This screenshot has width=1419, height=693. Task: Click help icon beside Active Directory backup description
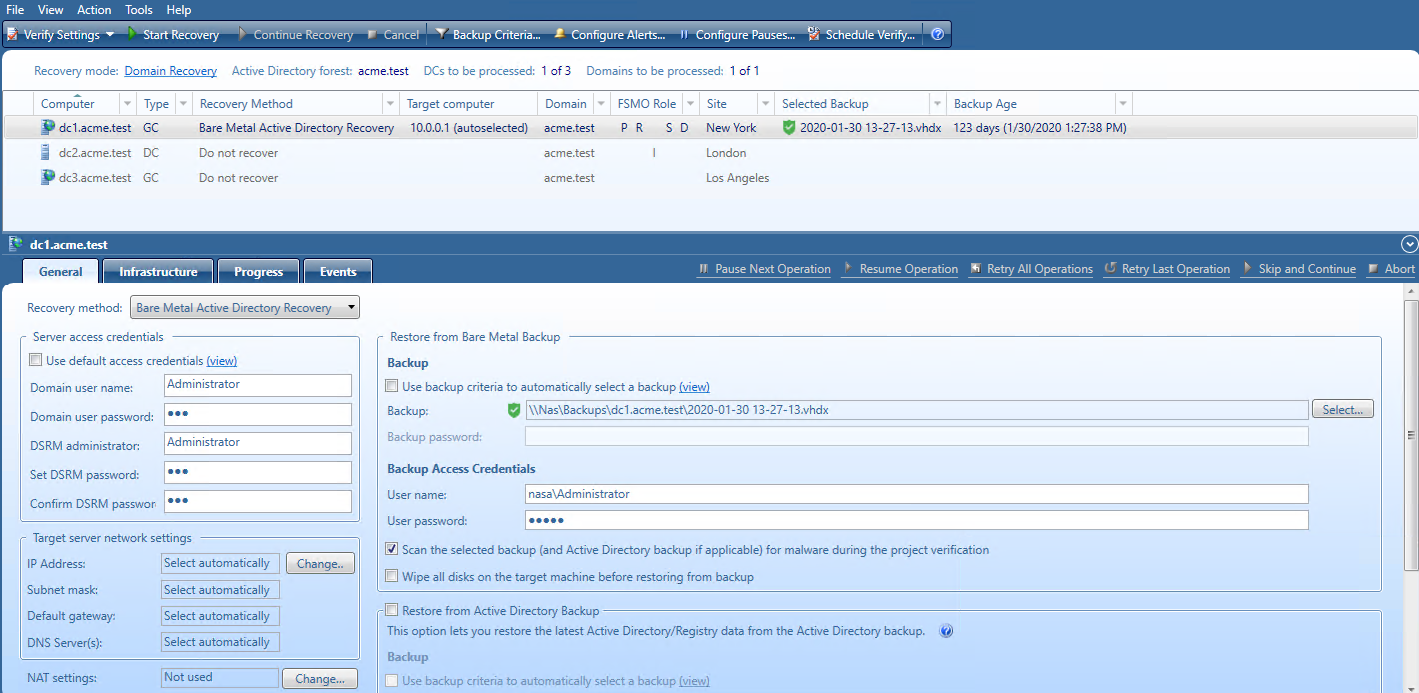tap(946, 631)
